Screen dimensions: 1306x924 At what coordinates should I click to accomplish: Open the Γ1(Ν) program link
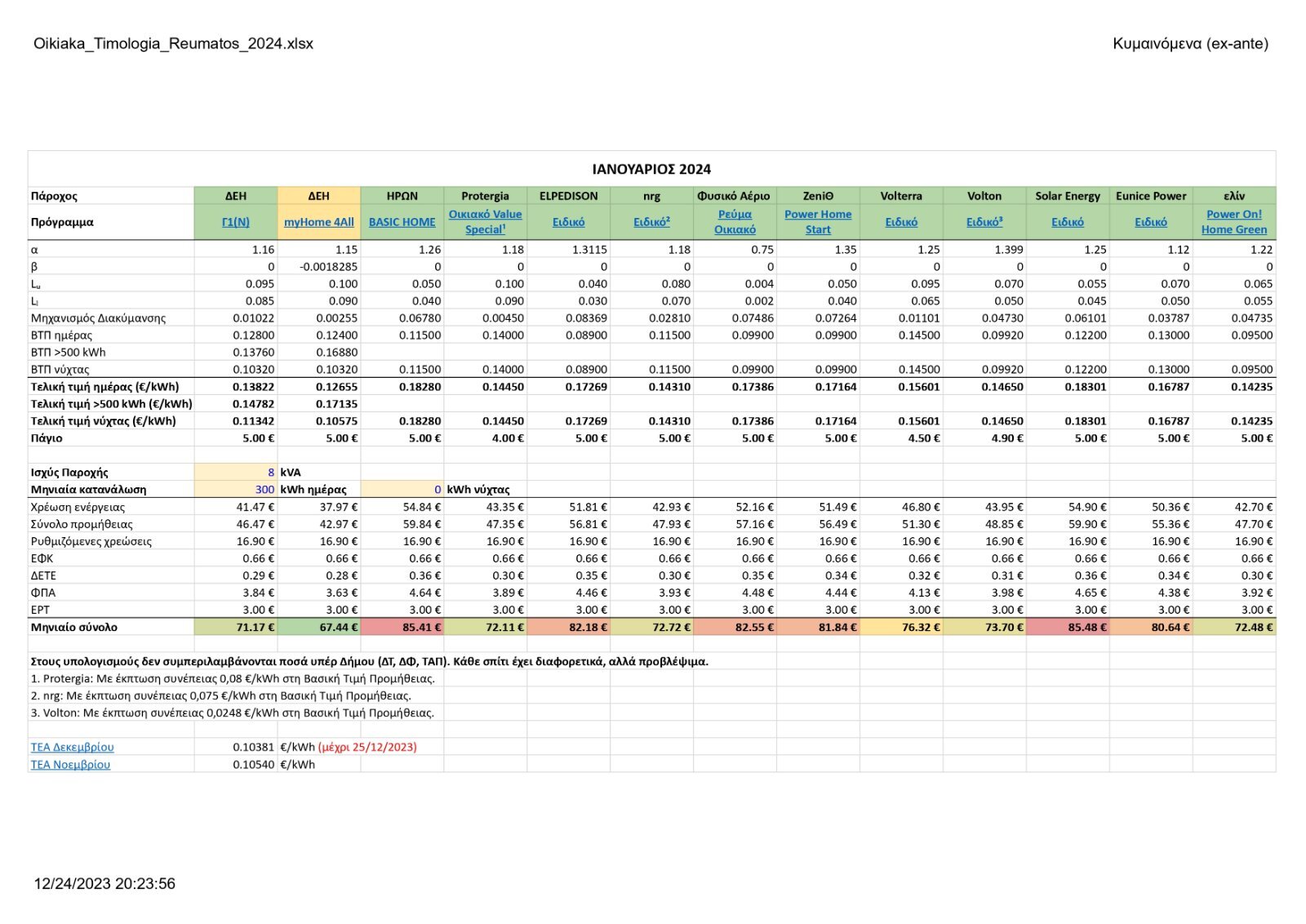[236, 222]
